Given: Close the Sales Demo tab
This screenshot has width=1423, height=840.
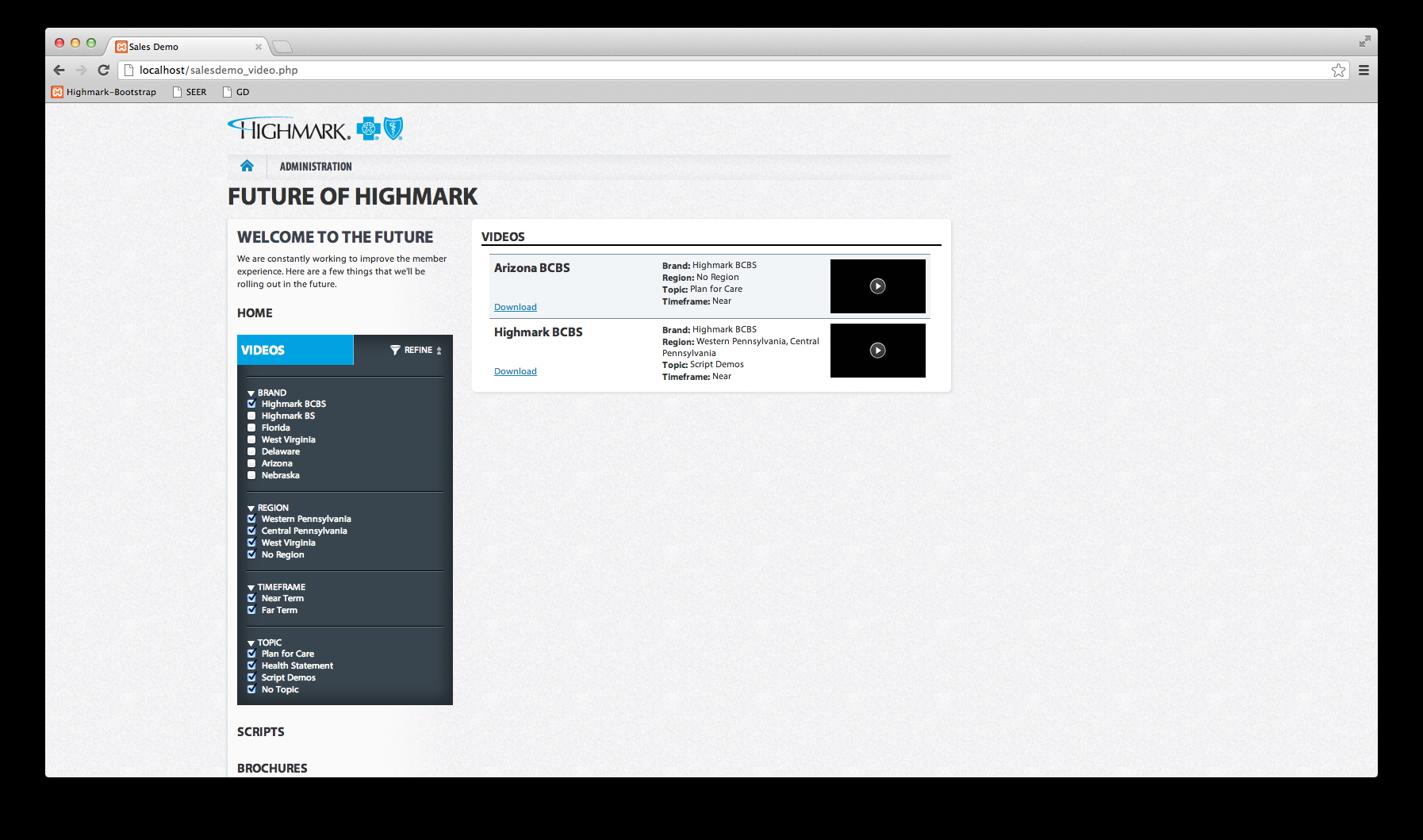Looking at the screenshot, I should [x=258, y=47].
